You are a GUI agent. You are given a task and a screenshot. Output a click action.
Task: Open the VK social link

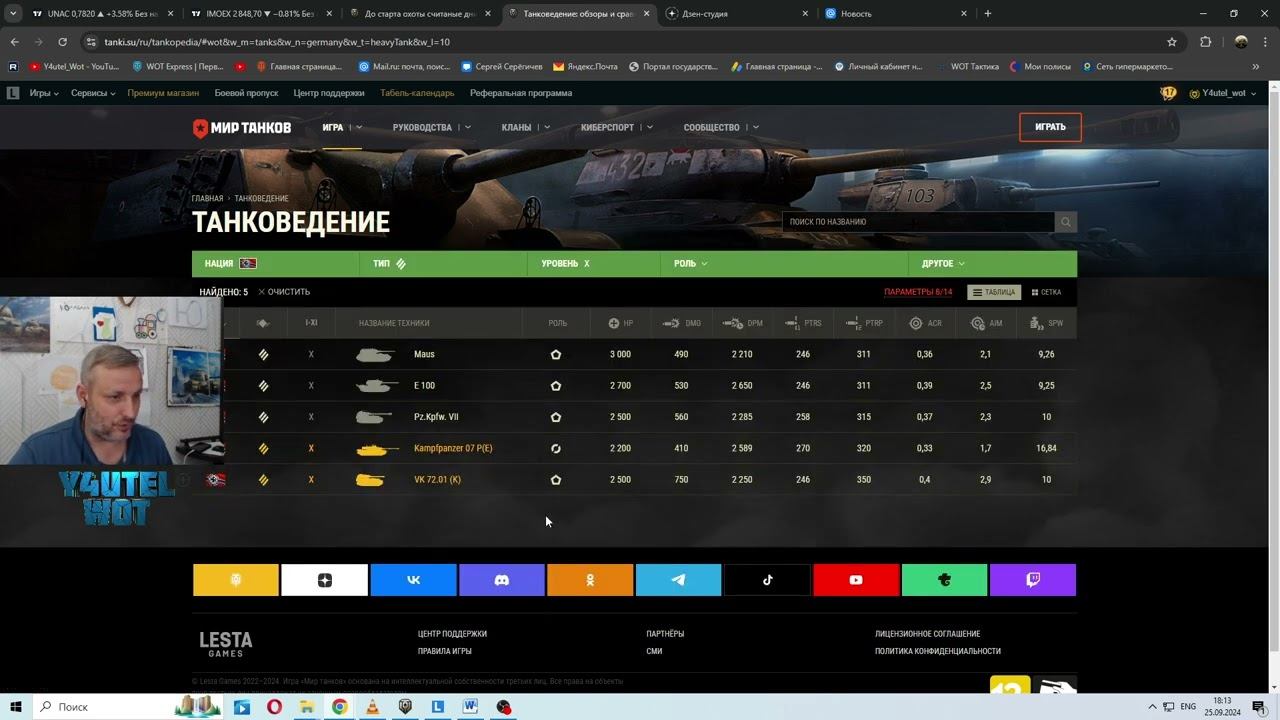(413, 580)
